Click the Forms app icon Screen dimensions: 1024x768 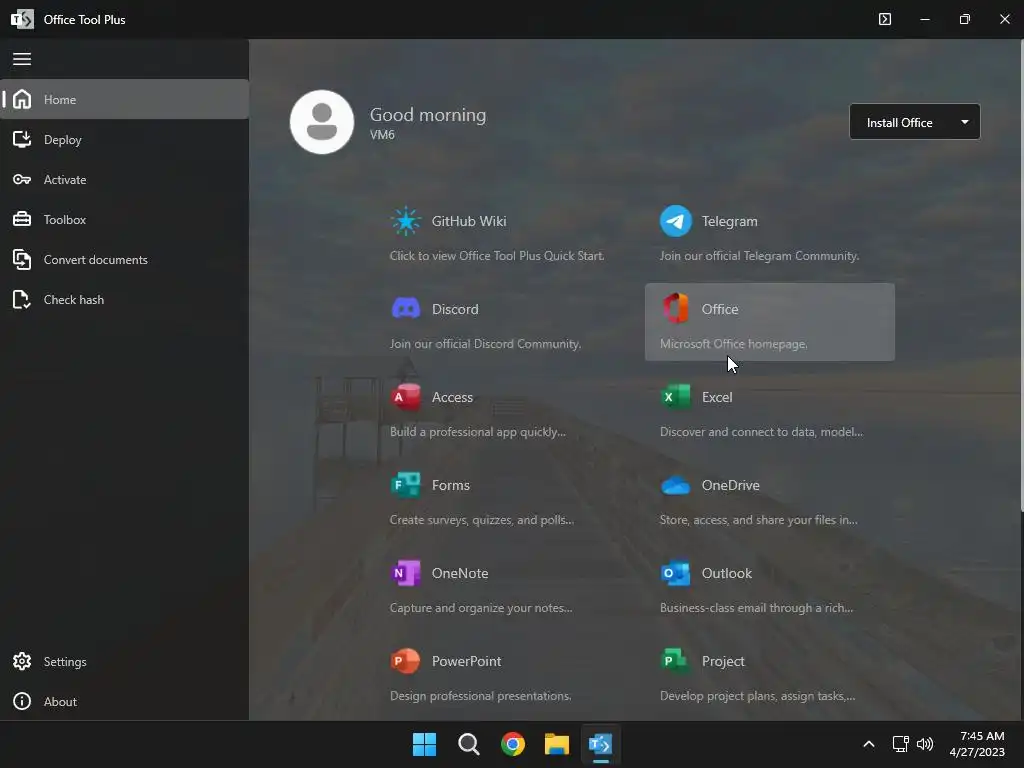406,485
